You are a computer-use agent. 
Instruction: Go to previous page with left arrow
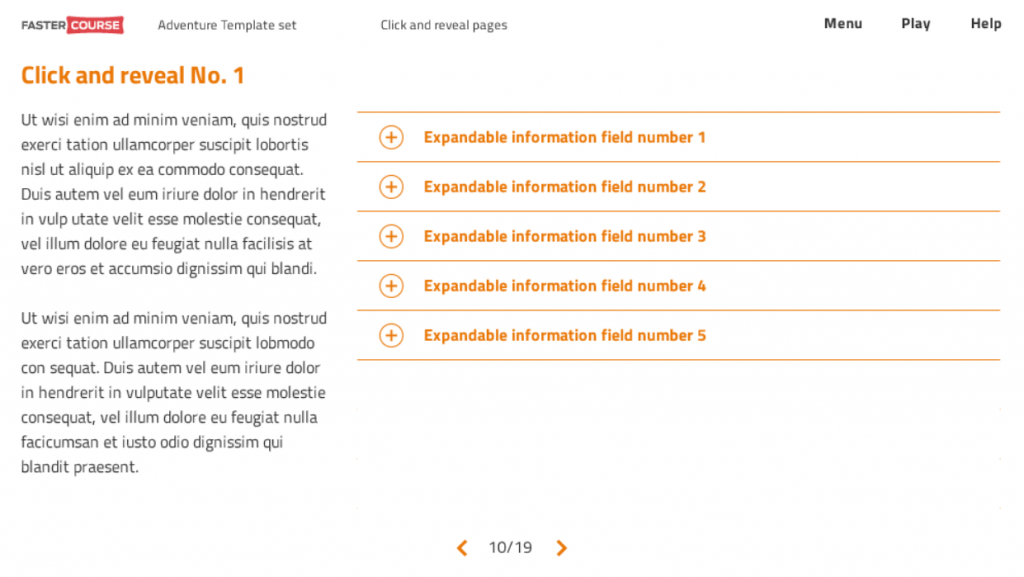(x=462, y=548)
